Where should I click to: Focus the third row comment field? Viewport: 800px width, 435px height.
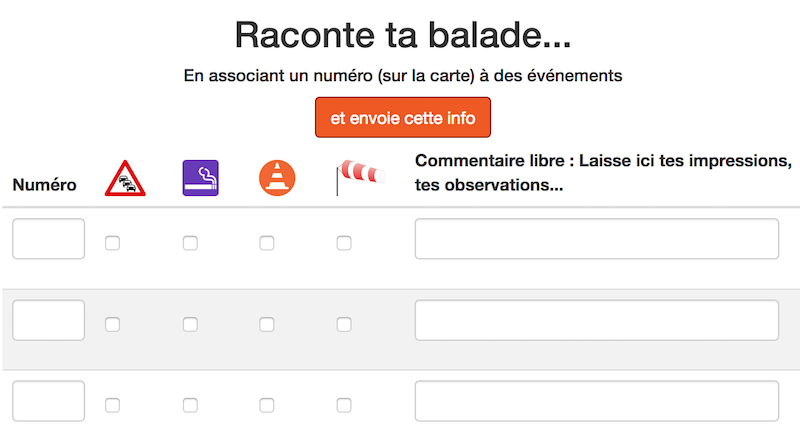click(x=596, y=401)
